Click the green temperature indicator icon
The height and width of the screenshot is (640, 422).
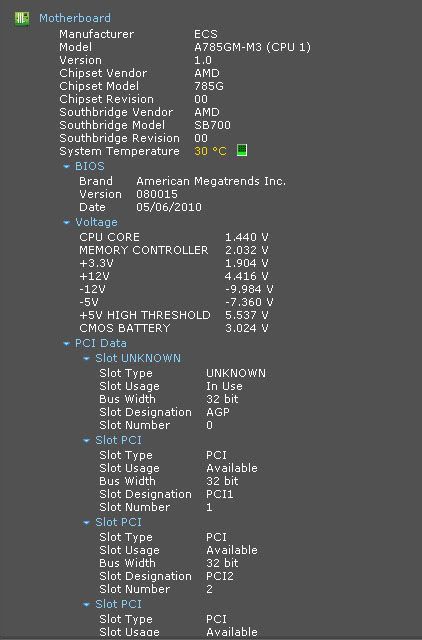(x=242, y=150)
